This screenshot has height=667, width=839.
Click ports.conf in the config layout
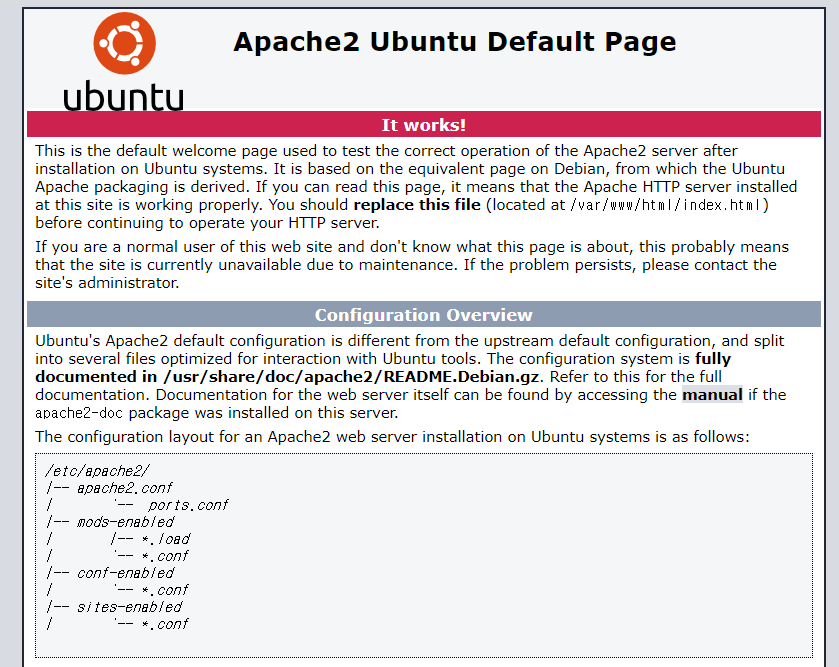point(188,505)
